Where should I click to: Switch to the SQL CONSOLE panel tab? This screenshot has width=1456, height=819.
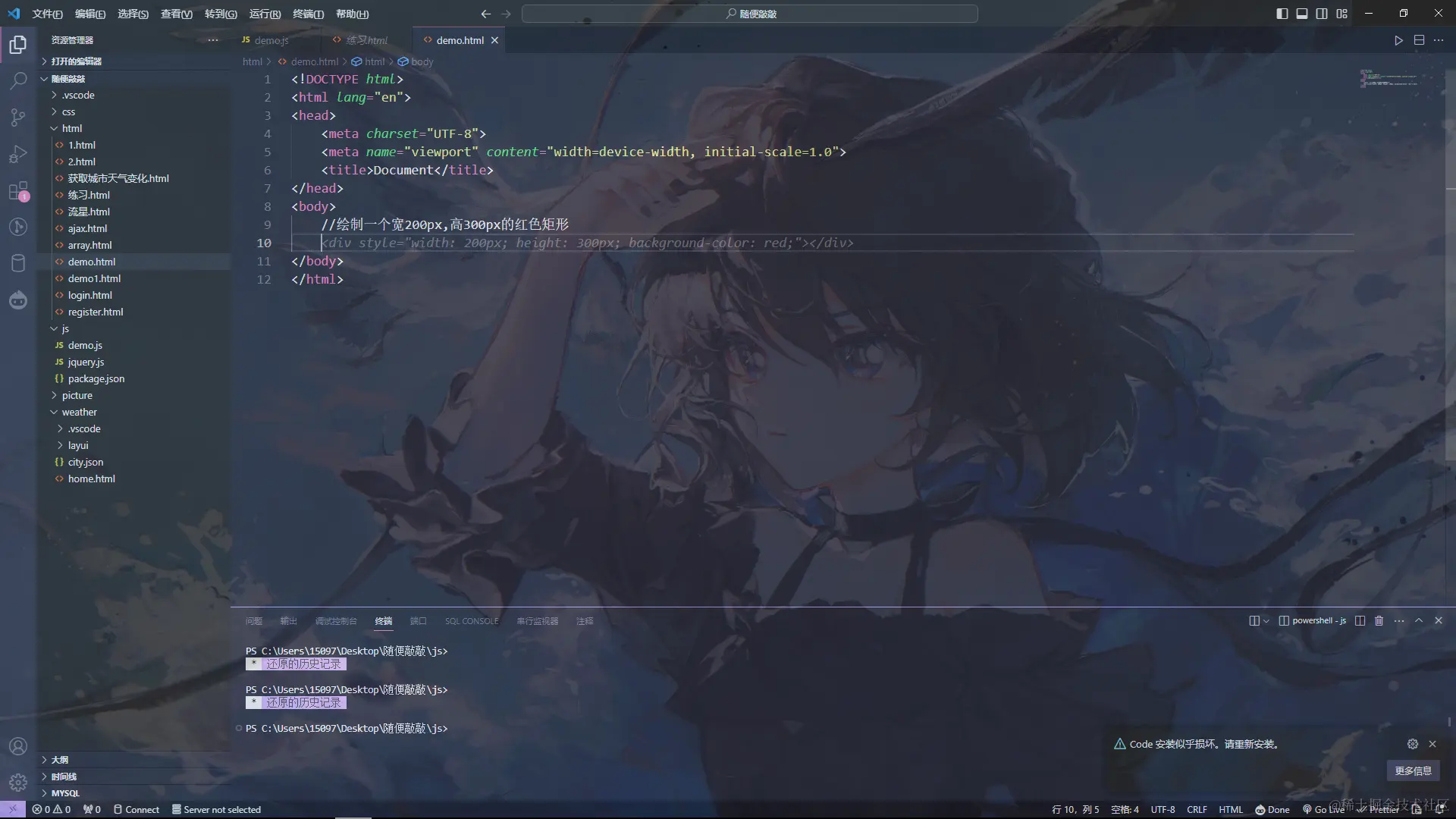click(472, 621)
